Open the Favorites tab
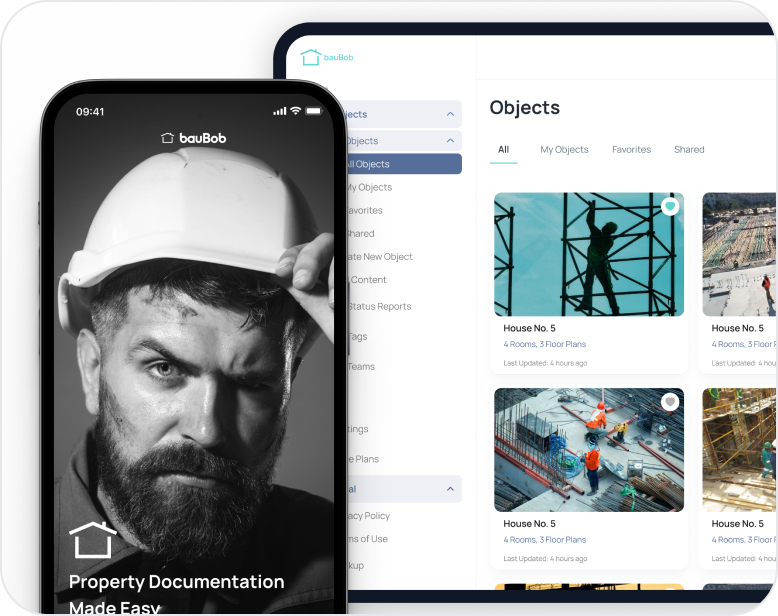Screen dimensions: 778x616 631,149
